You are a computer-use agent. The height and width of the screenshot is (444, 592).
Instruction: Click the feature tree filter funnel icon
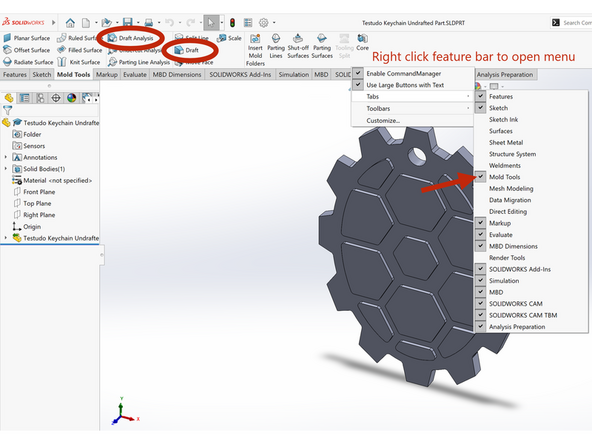8,110
